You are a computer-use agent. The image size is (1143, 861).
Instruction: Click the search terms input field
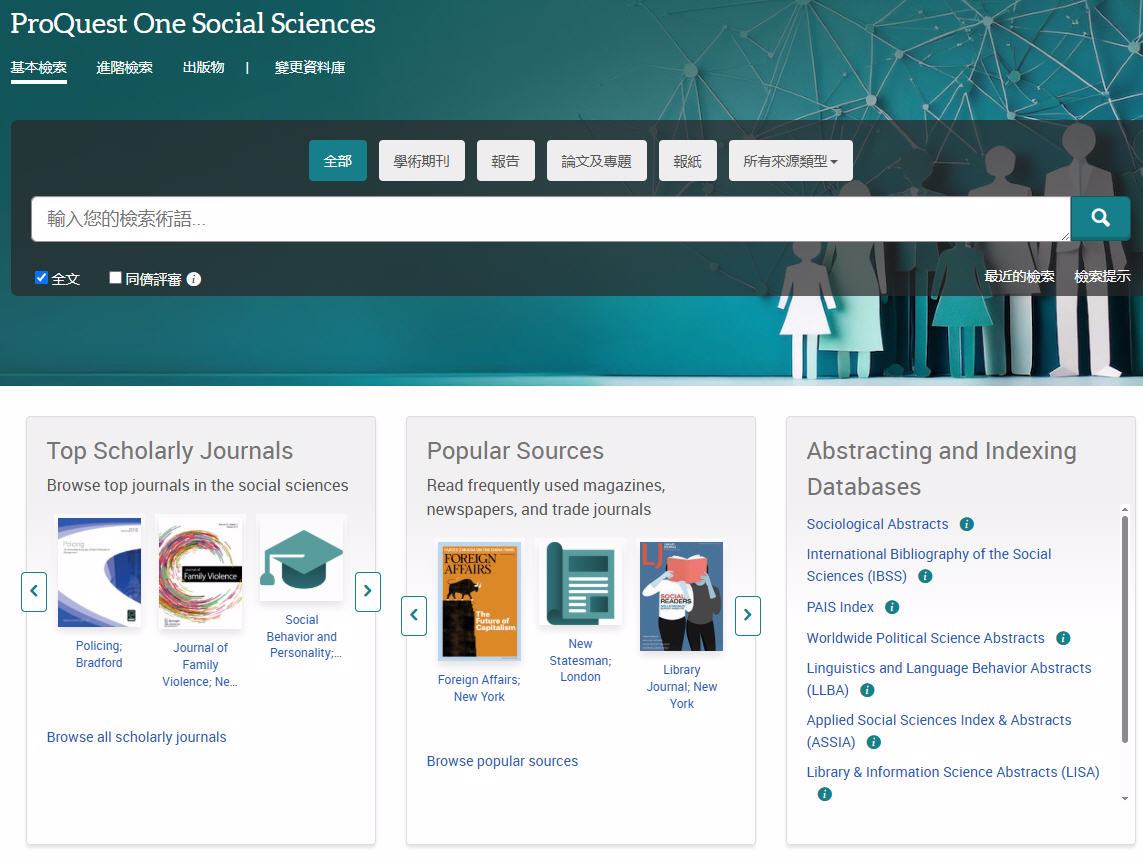(550, 219)
